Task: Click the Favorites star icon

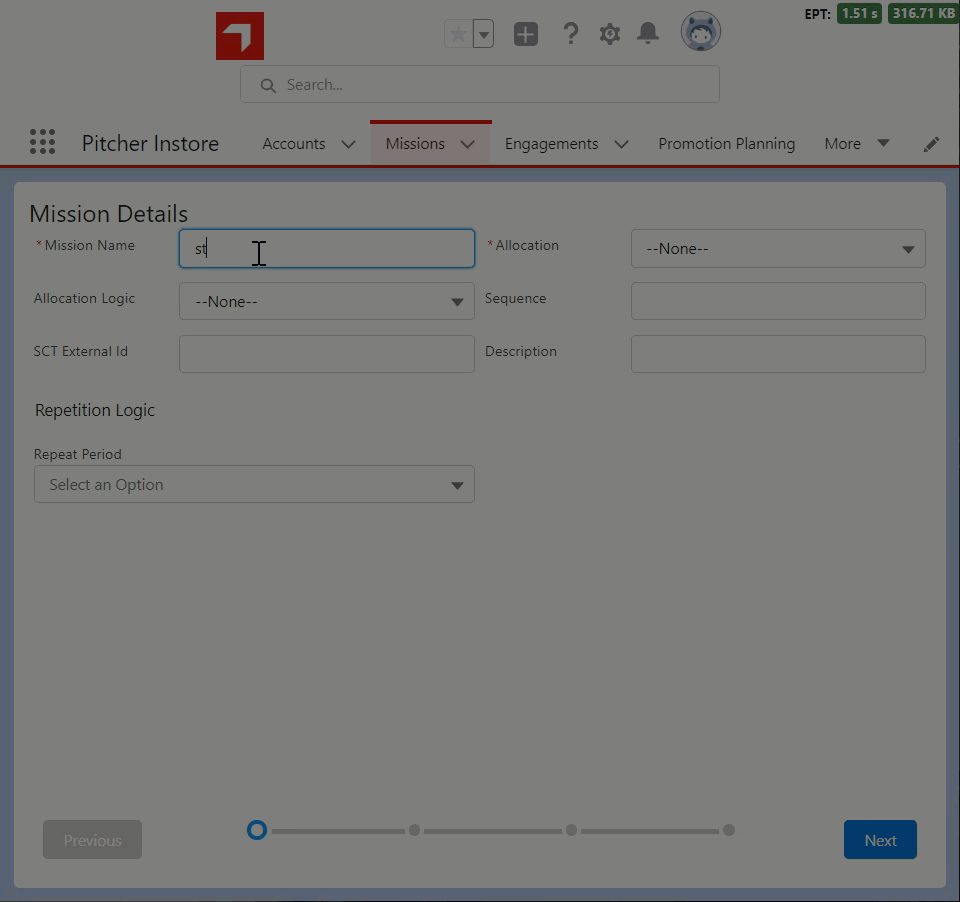Action: click(x=458, y=34)
